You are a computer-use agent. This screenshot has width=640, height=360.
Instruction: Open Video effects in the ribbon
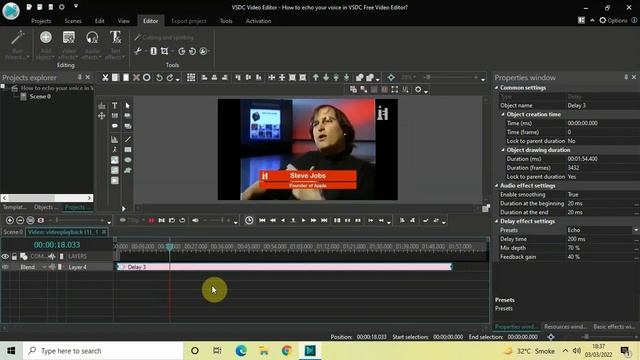[x=69, y=44]
